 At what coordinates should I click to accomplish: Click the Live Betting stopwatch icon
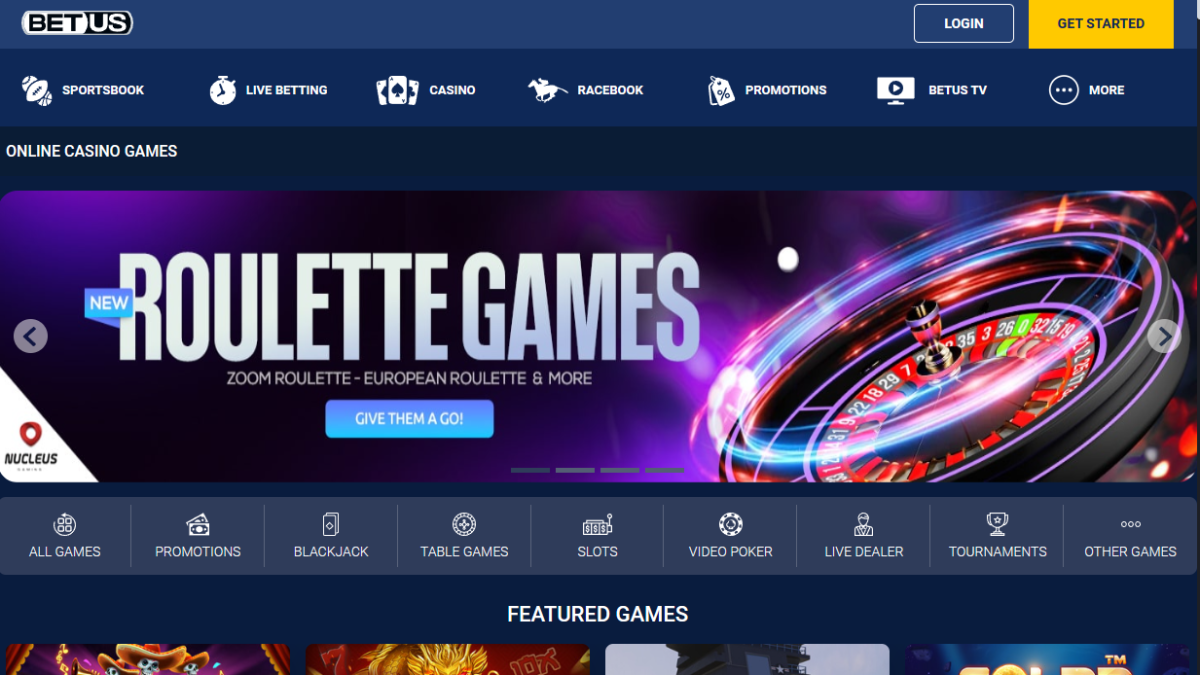point(222,90)
